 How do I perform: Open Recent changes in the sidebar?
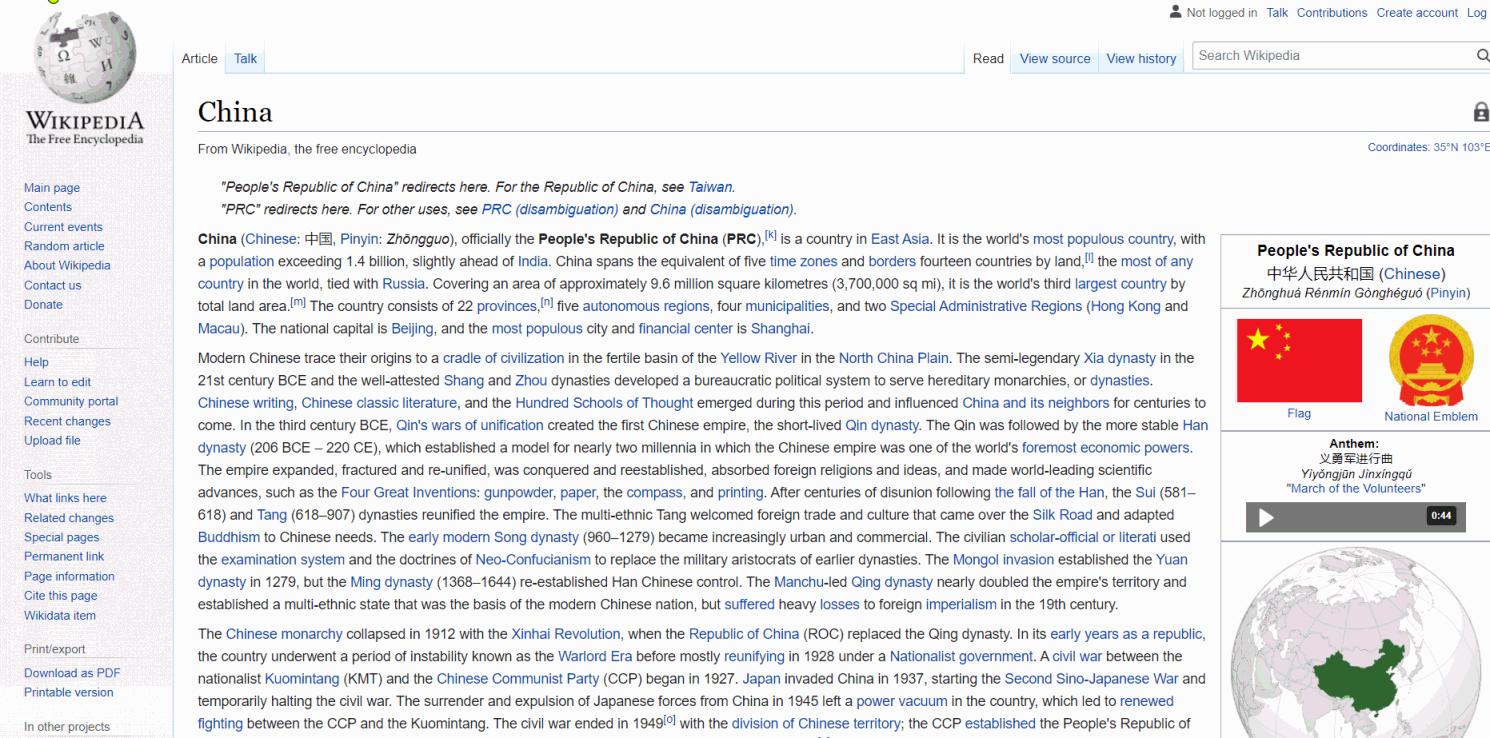pos(67,421)
